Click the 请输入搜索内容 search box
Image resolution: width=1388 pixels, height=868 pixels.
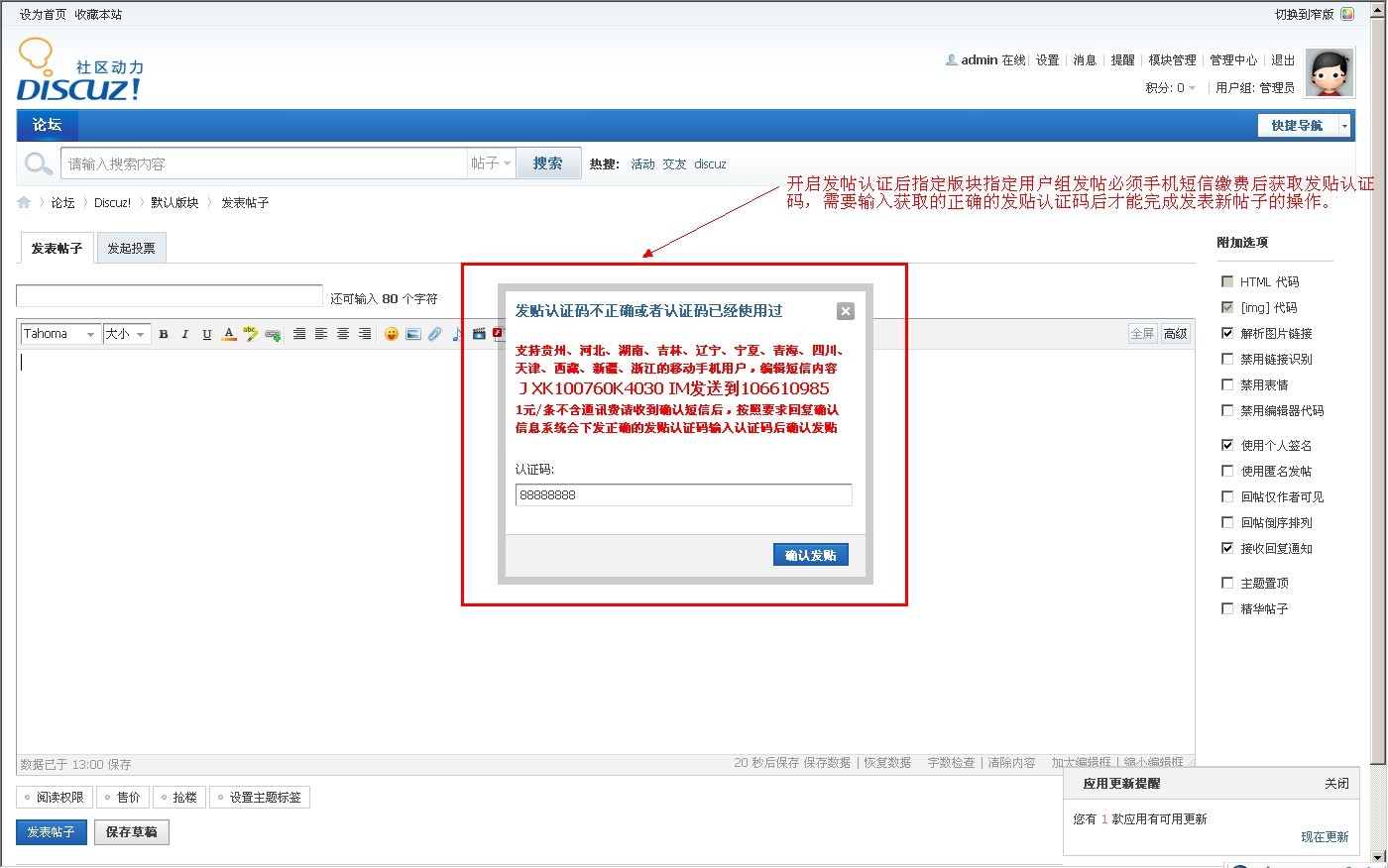[264, 163]
